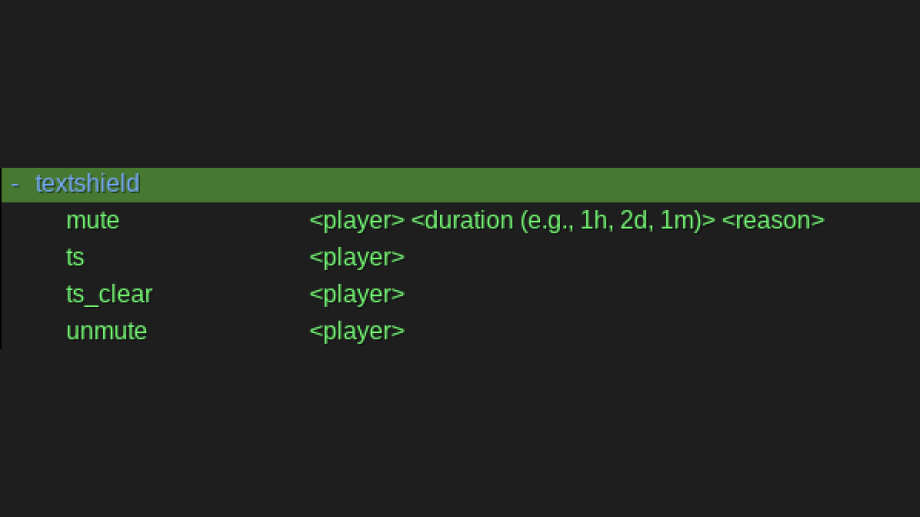
Task: Click the empty dark area above textshield
Action: [460, 80]
